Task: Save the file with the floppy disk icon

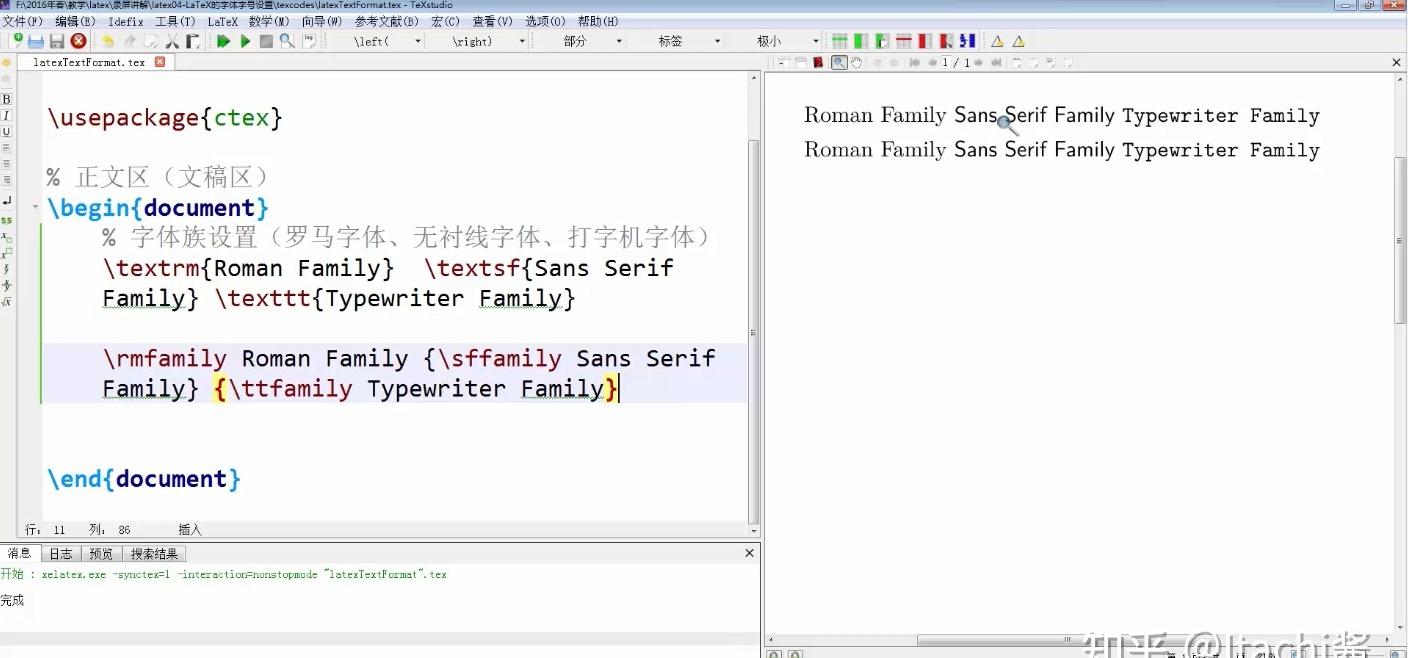Action: click(57, 41)
